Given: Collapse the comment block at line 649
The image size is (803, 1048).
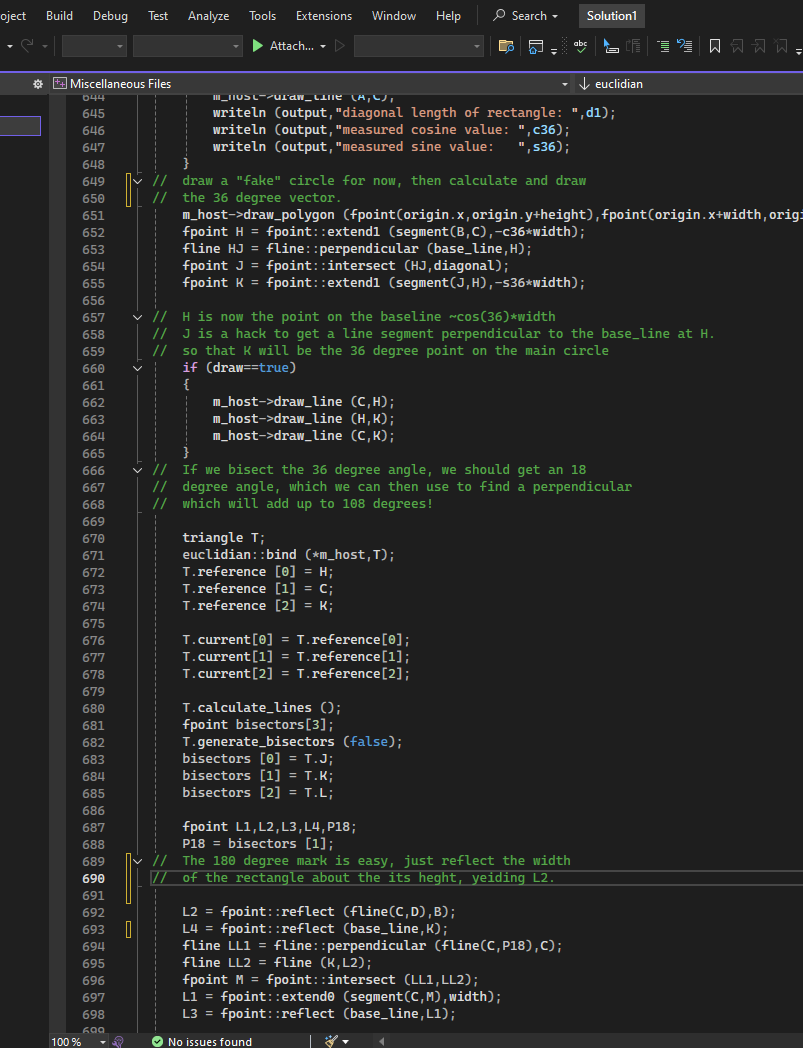Looking at the screenshot, I should click(x=137, y=181).
